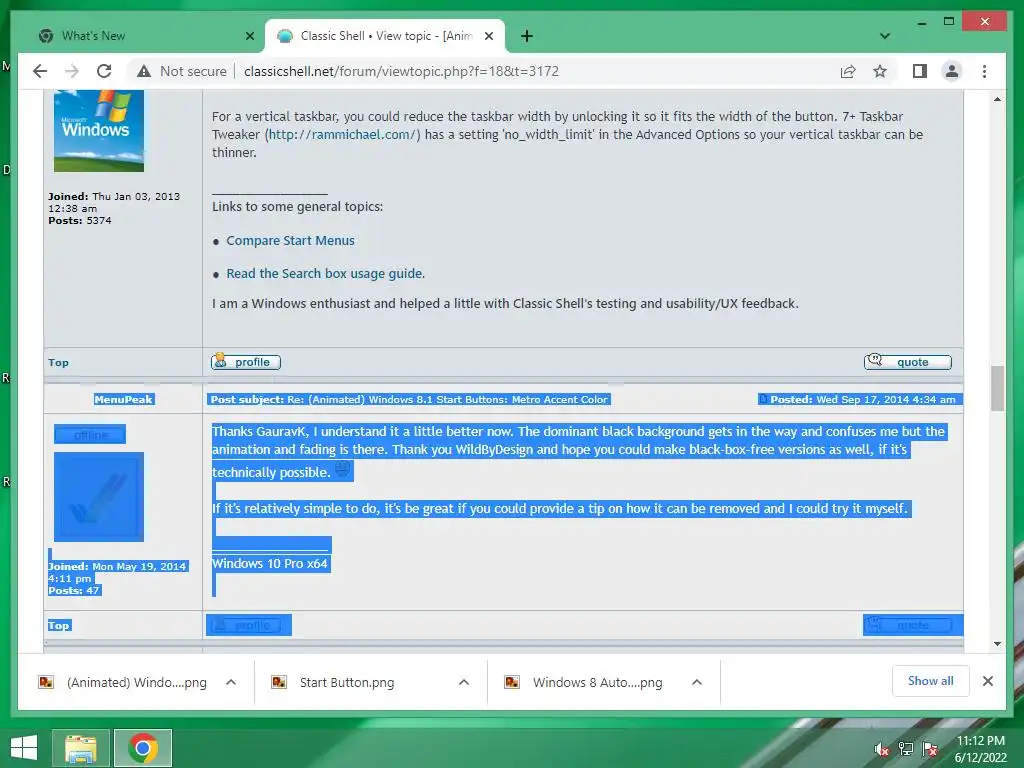Expand options for Start Button.png download
Screen dimensions: 1024x768
(x=464, y=682)
